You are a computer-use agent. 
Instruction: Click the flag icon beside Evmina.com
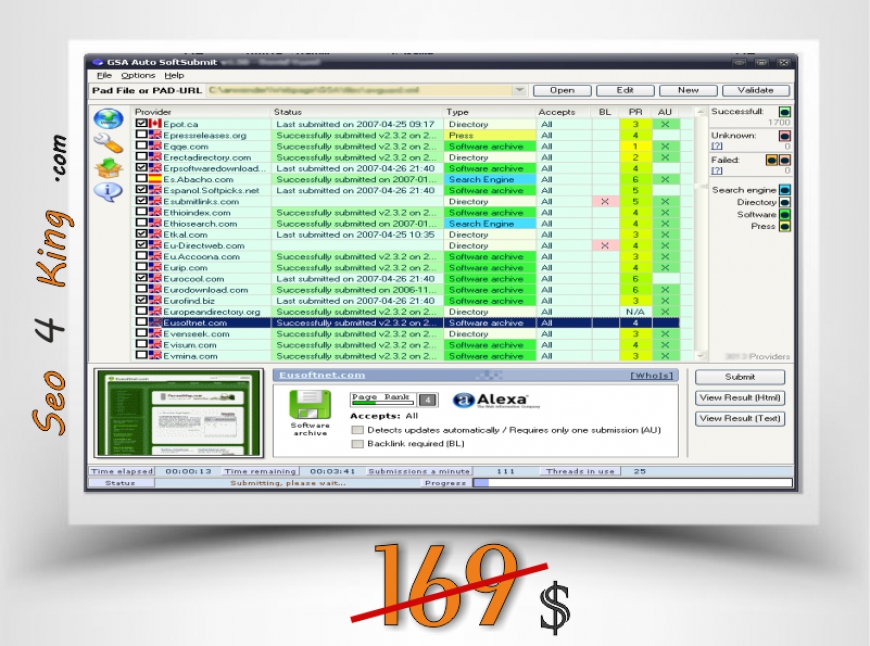[x=155, y=356]
